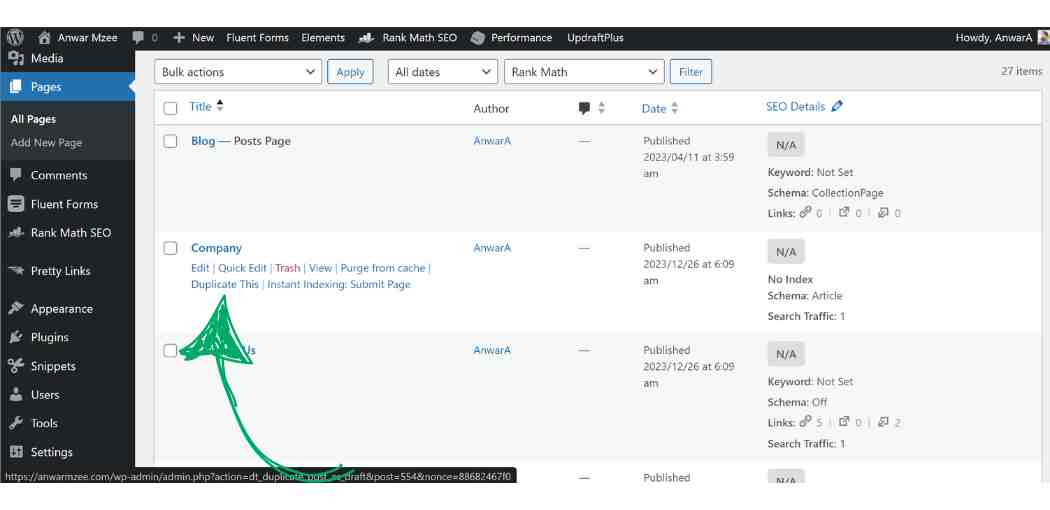
Task: Click the plus New icon in admin bar
Action: point(178,37)
